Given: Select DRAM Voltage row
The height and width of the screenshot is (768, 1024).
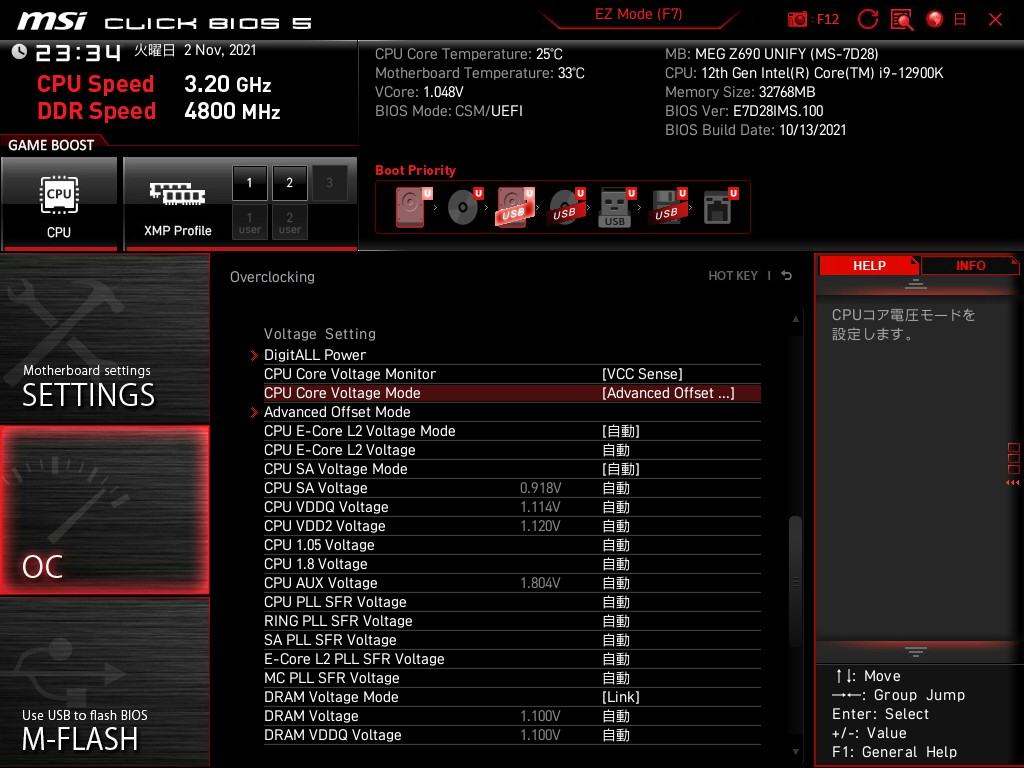Looking at the screenshot, I should click(x=512, y=716).
